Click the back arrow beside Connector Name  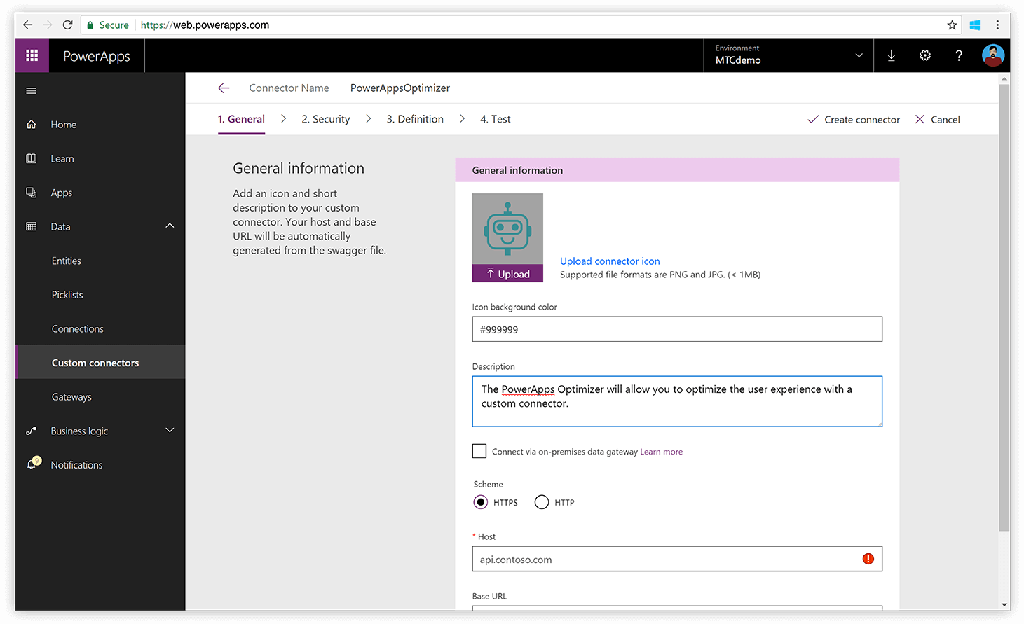(223, 88)
